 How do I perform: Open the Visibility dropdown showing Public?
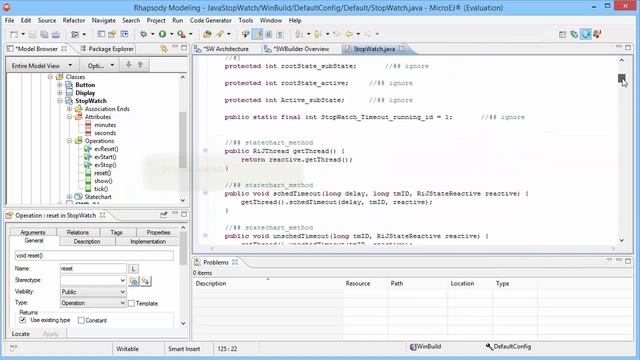[93, 292]
